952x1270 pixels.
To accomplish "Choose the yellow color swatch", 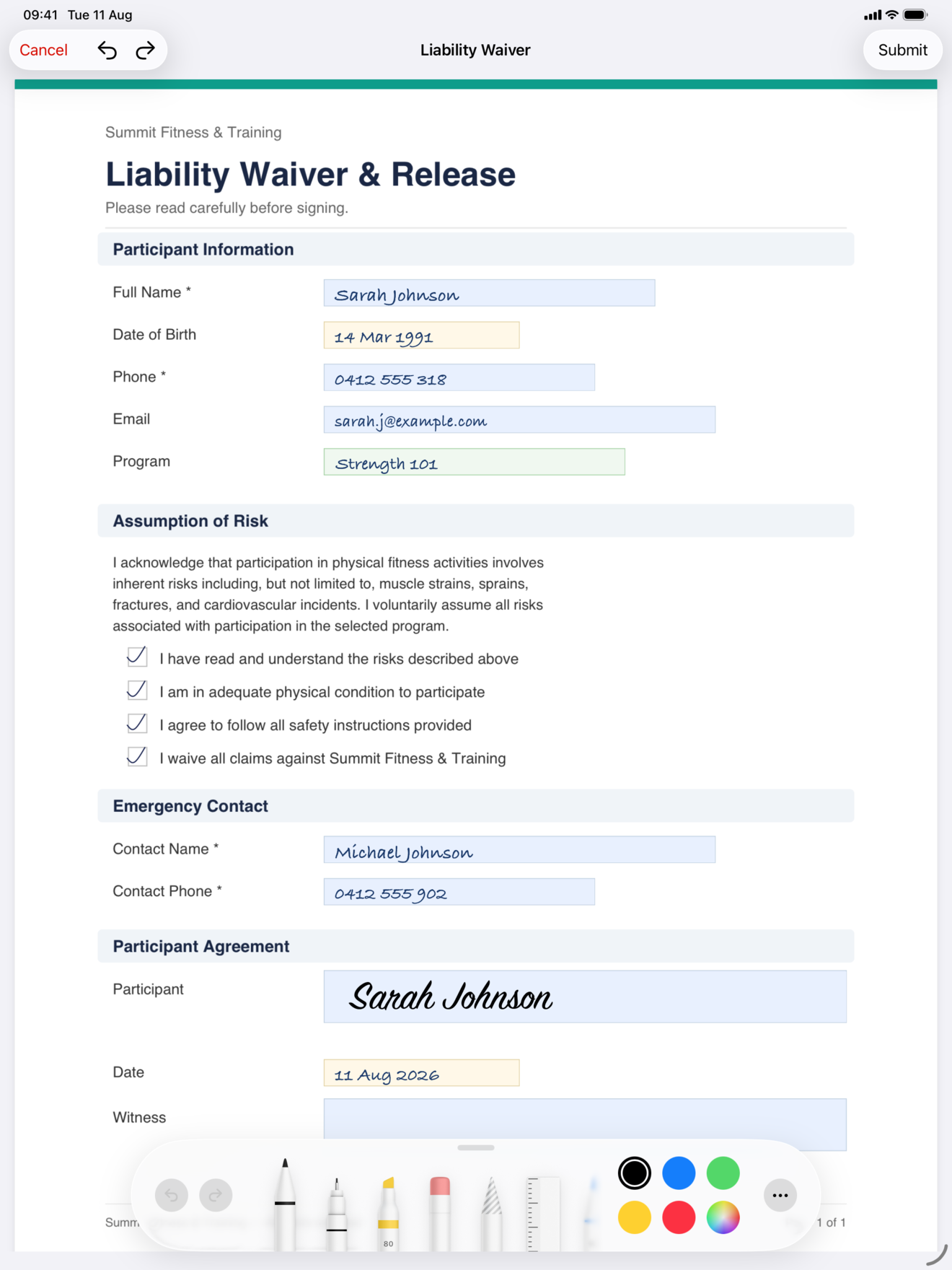I will 635,1217.
